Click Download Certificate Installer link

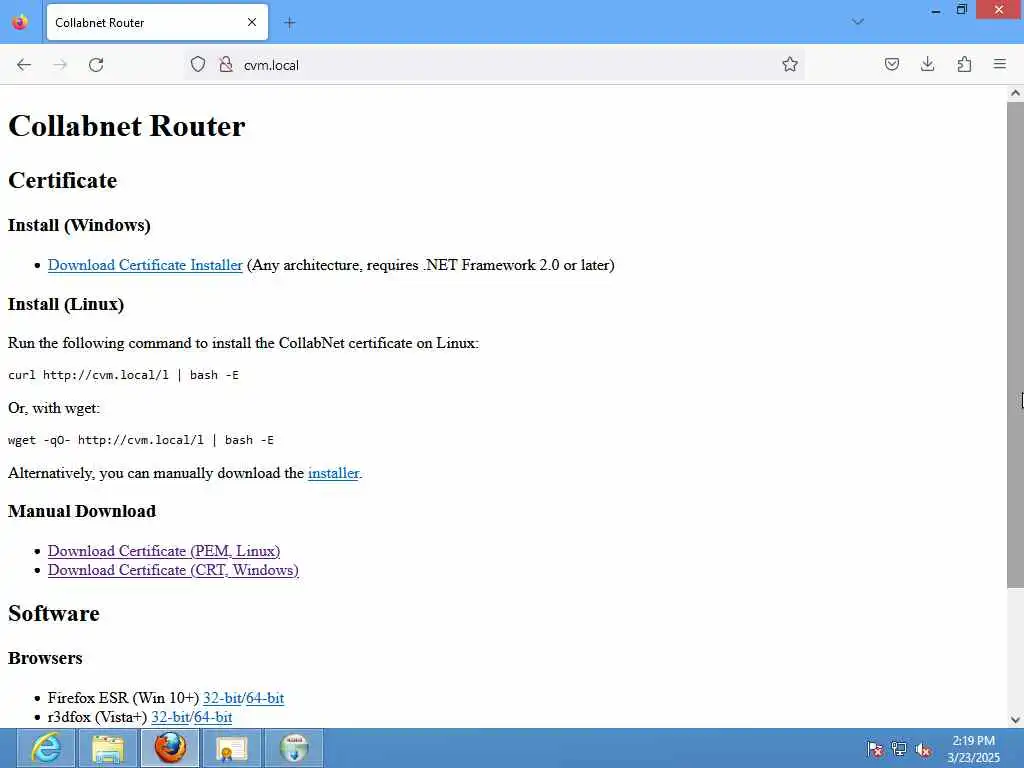[145, 265]
